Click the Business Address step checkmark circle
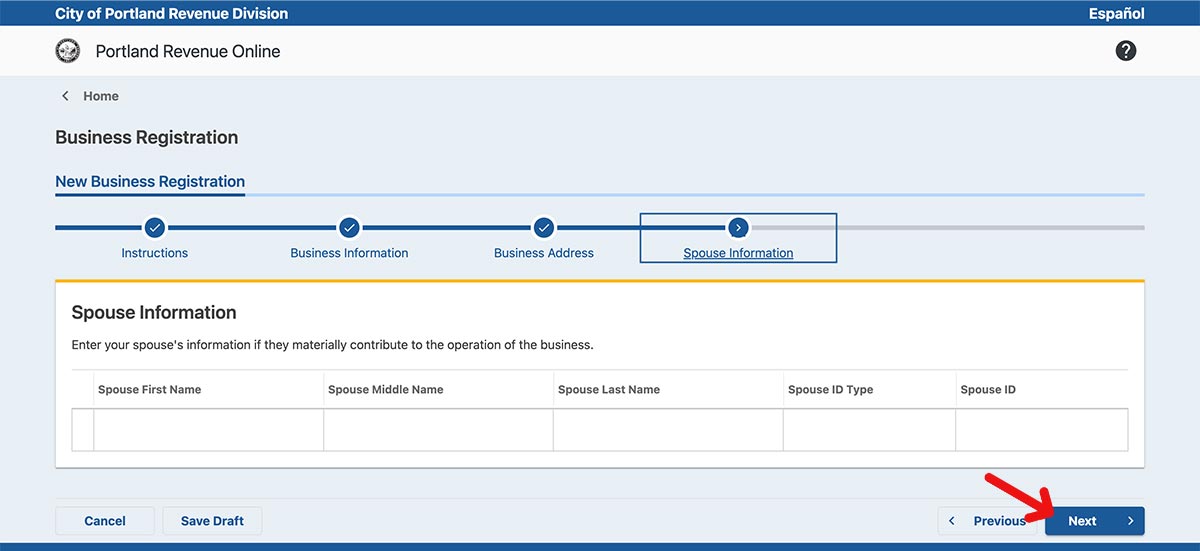This screenshot has width=1200, height=551. tap(543, 227)
